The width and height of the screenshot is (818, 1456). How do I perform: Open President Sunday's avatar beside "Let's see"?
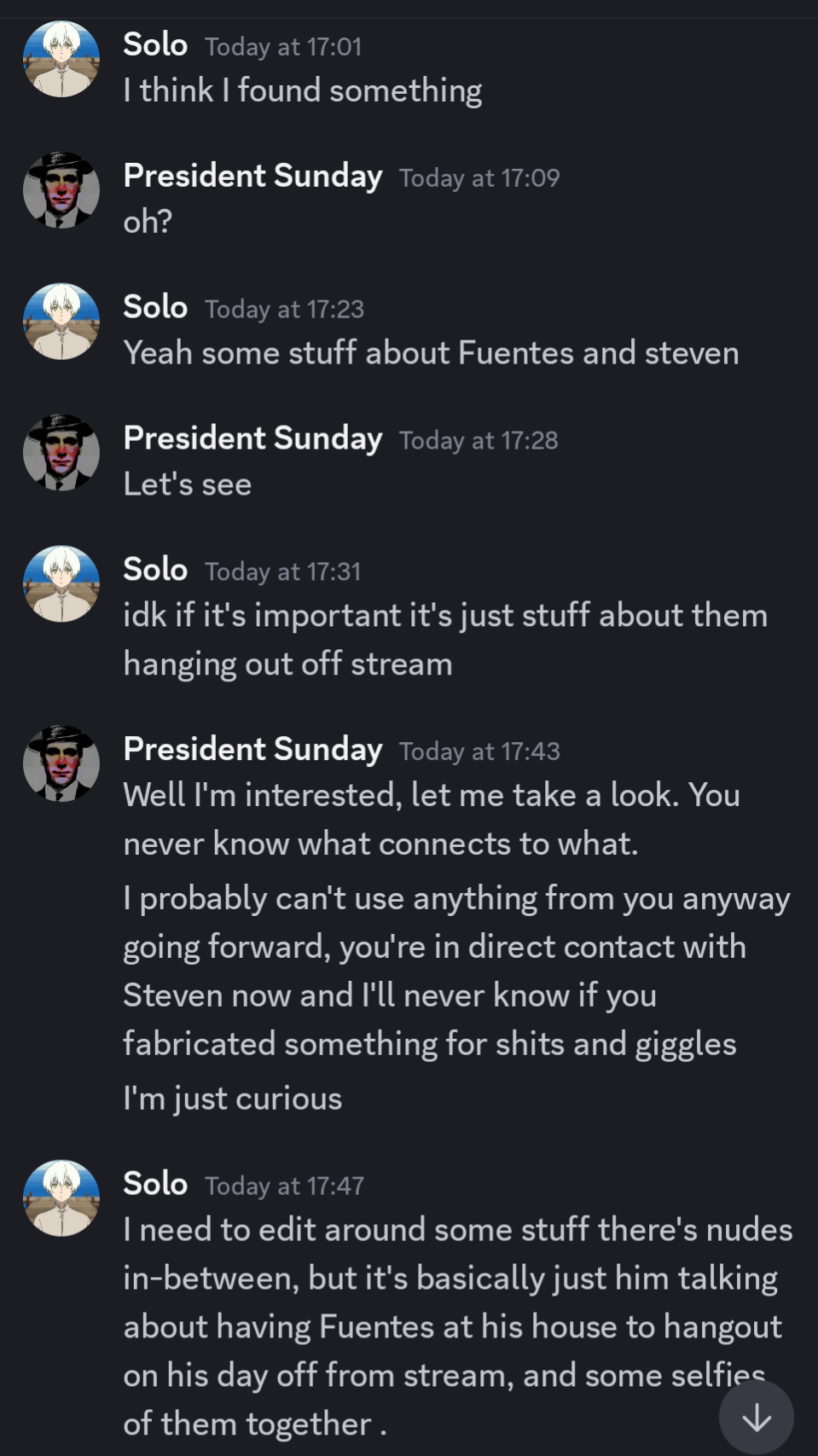pos(61,453)
